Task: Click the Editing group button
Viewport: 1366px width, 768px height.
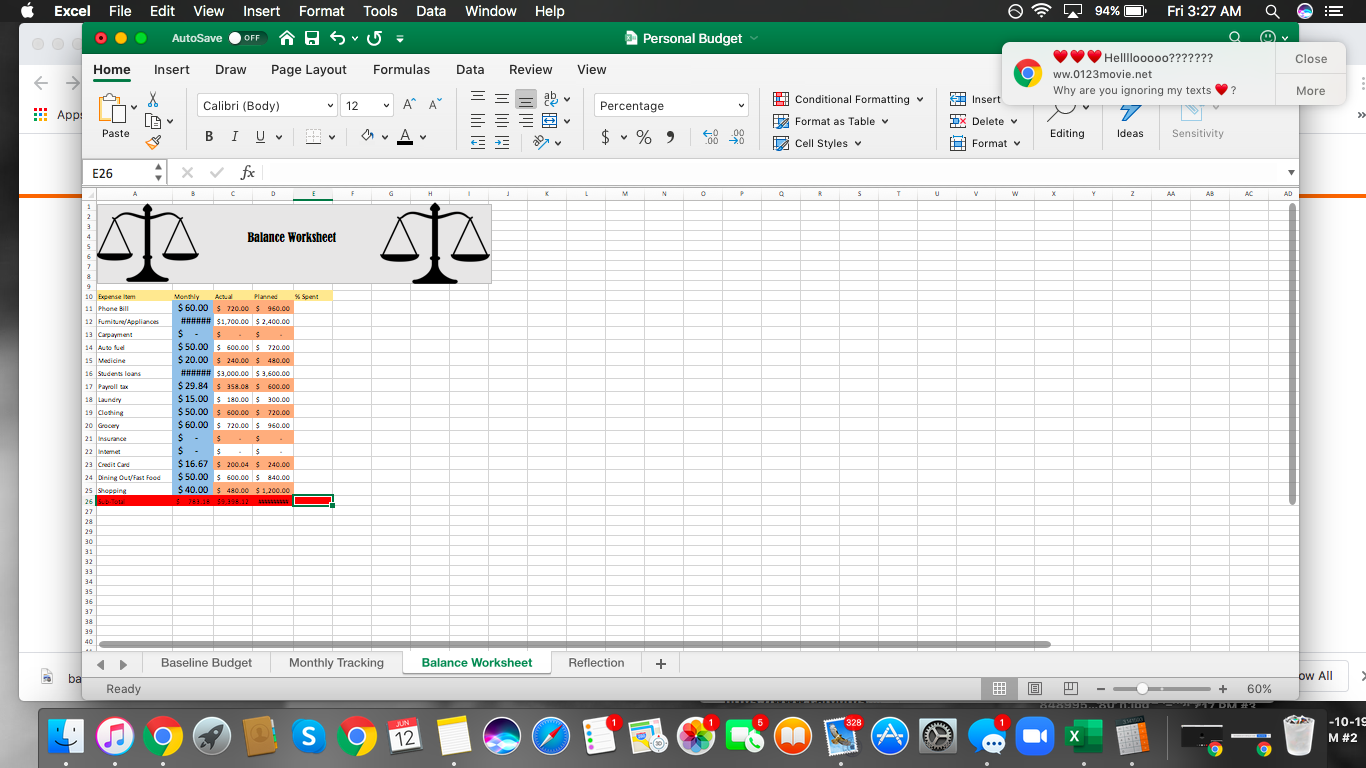Action: 1067,118
